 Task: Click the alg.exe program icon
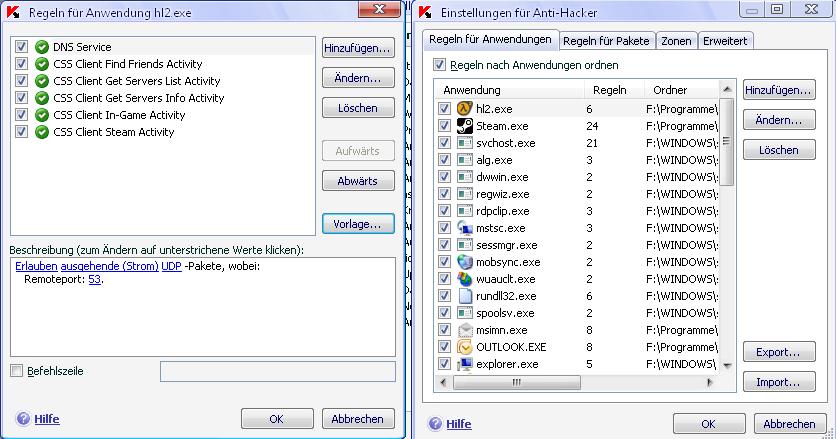[465, 160]
